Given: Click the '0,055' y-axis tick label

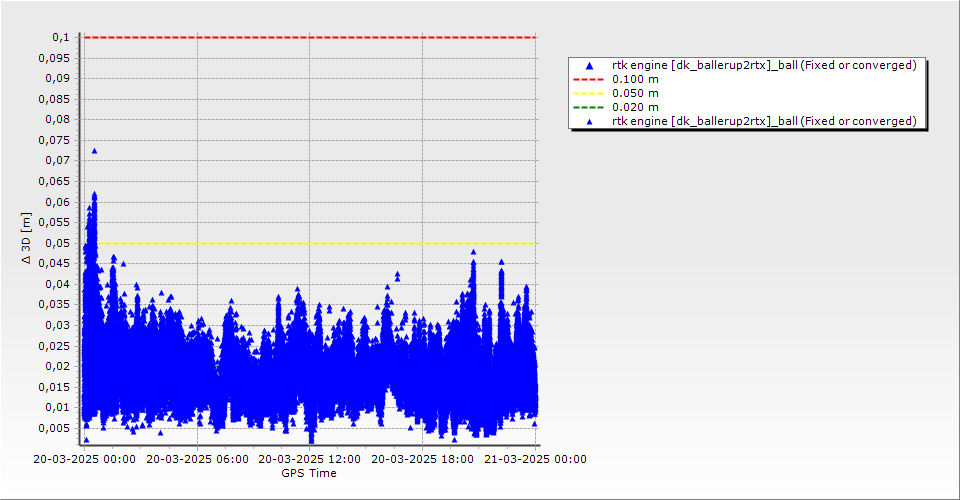Looking at the screenshot, I should click(x=54, y=223).
